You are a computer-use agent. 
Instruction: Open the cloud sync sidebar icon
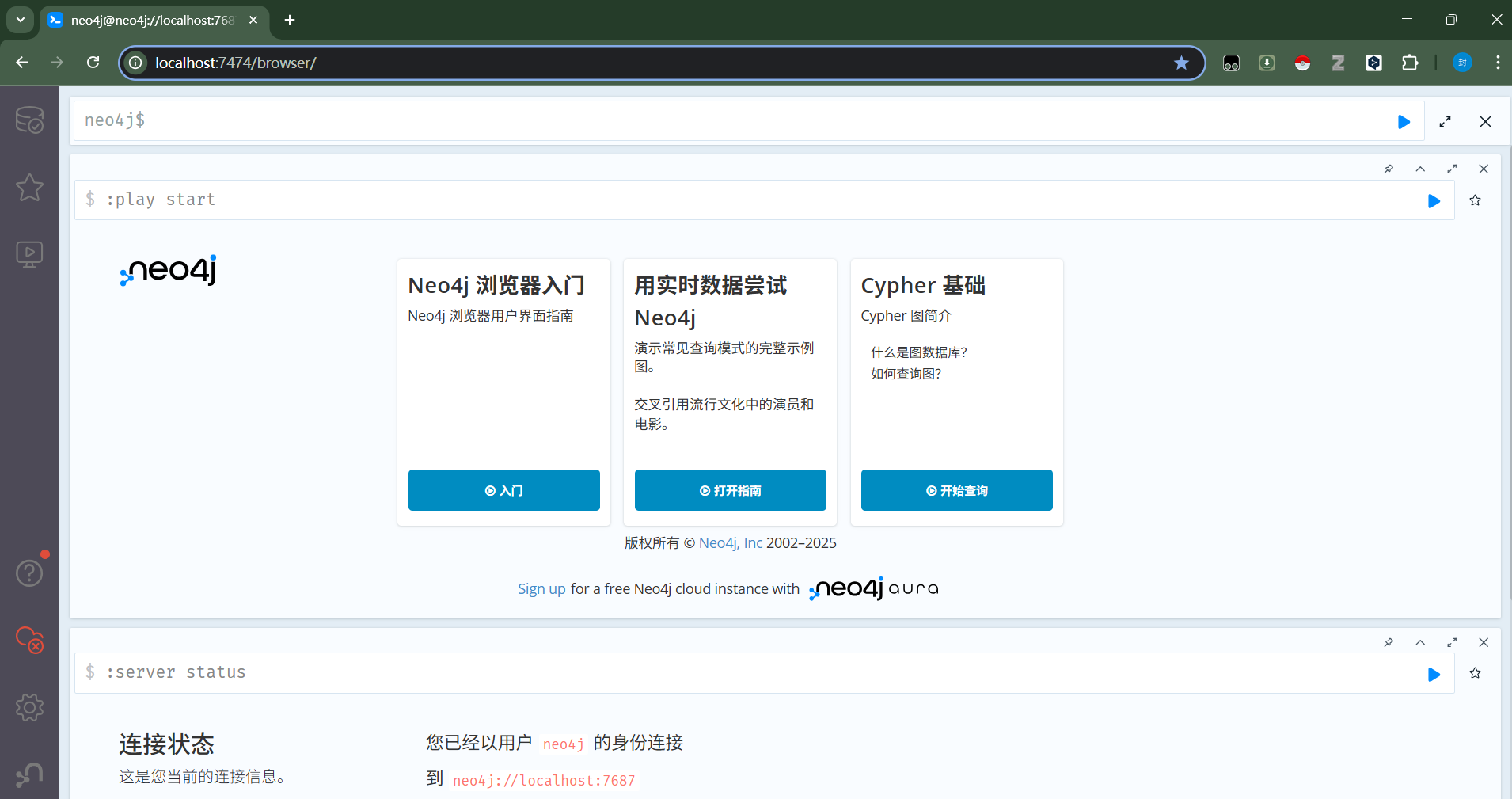(29, 640)
